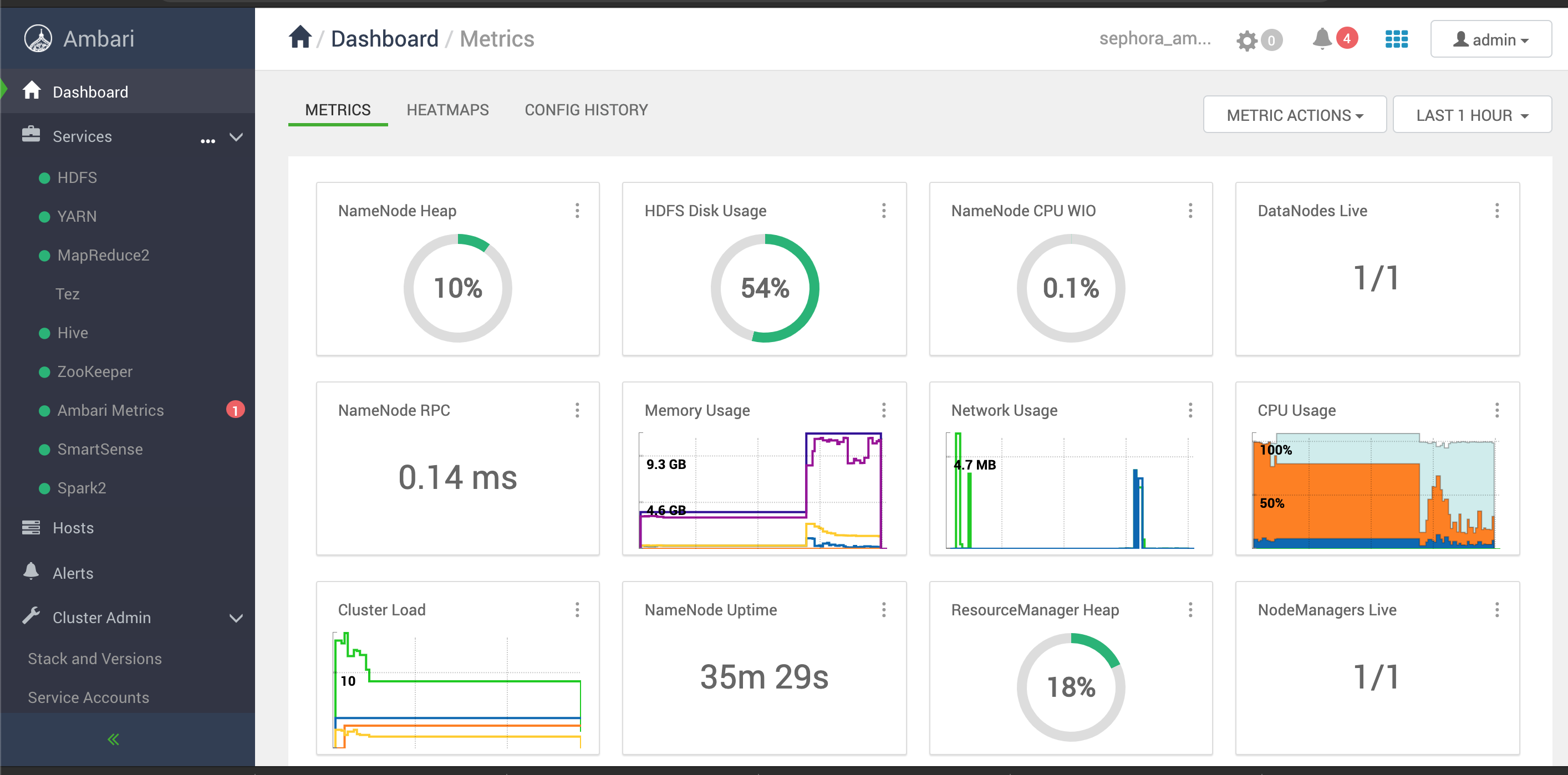
Task: Open the ZooKeeper service
Action: (95, 372)
